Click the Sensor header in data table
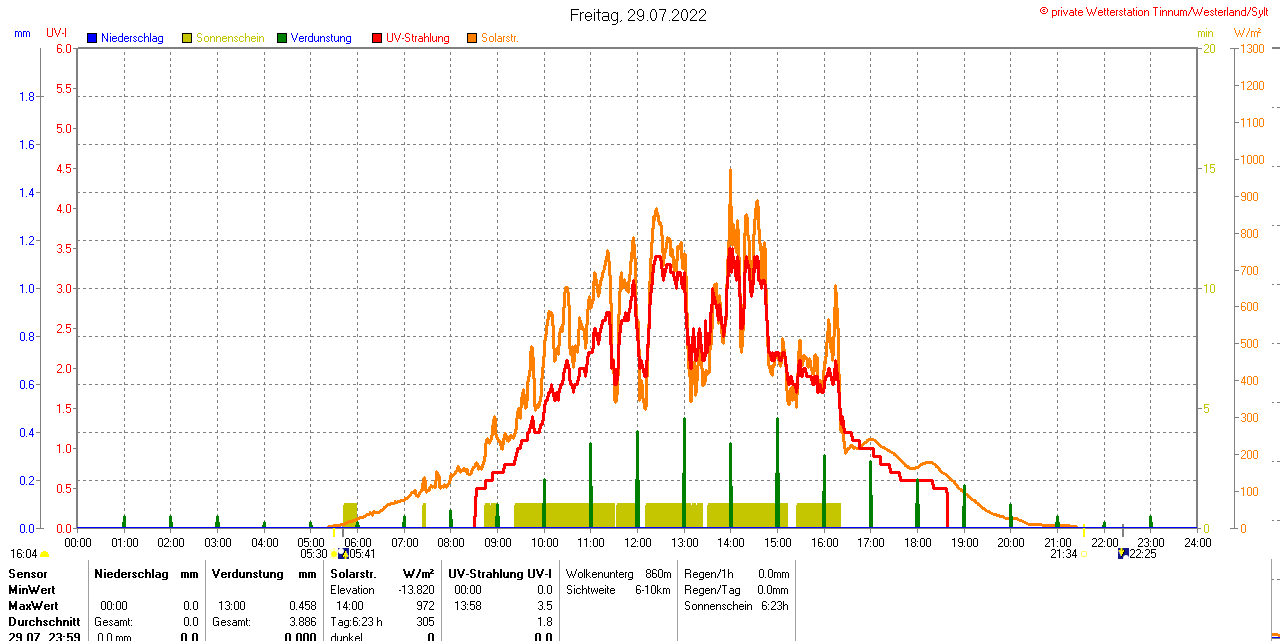The height and width of the screenshot is (641, 1280). pos(27,574)
